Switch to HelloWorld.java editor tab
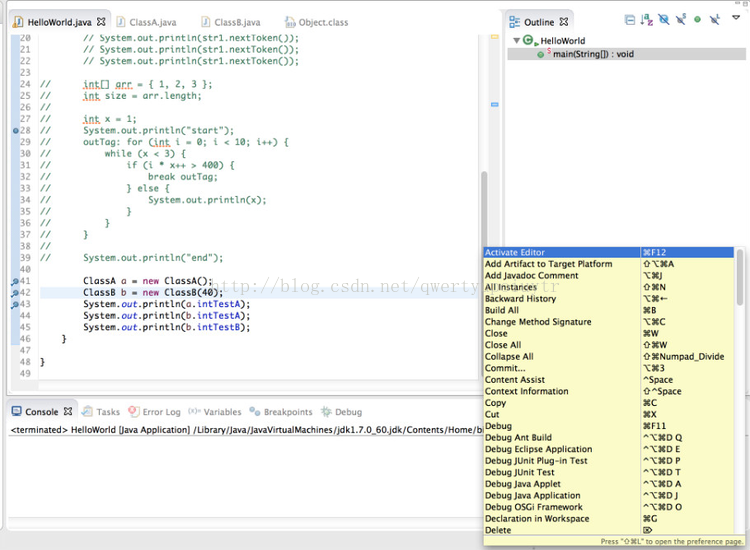750x550 pixels. [59, 22]
